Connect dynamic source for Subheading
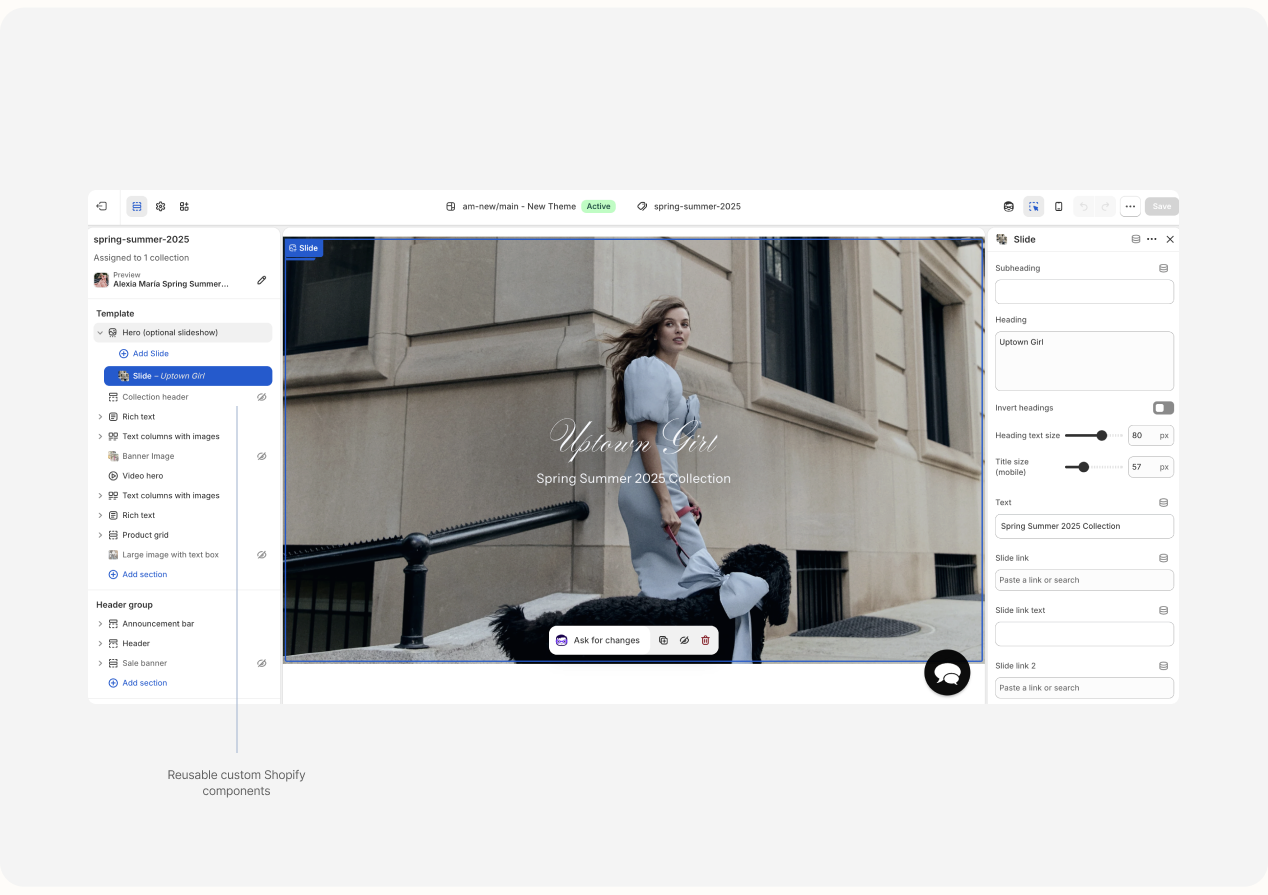 point(1163,268)
